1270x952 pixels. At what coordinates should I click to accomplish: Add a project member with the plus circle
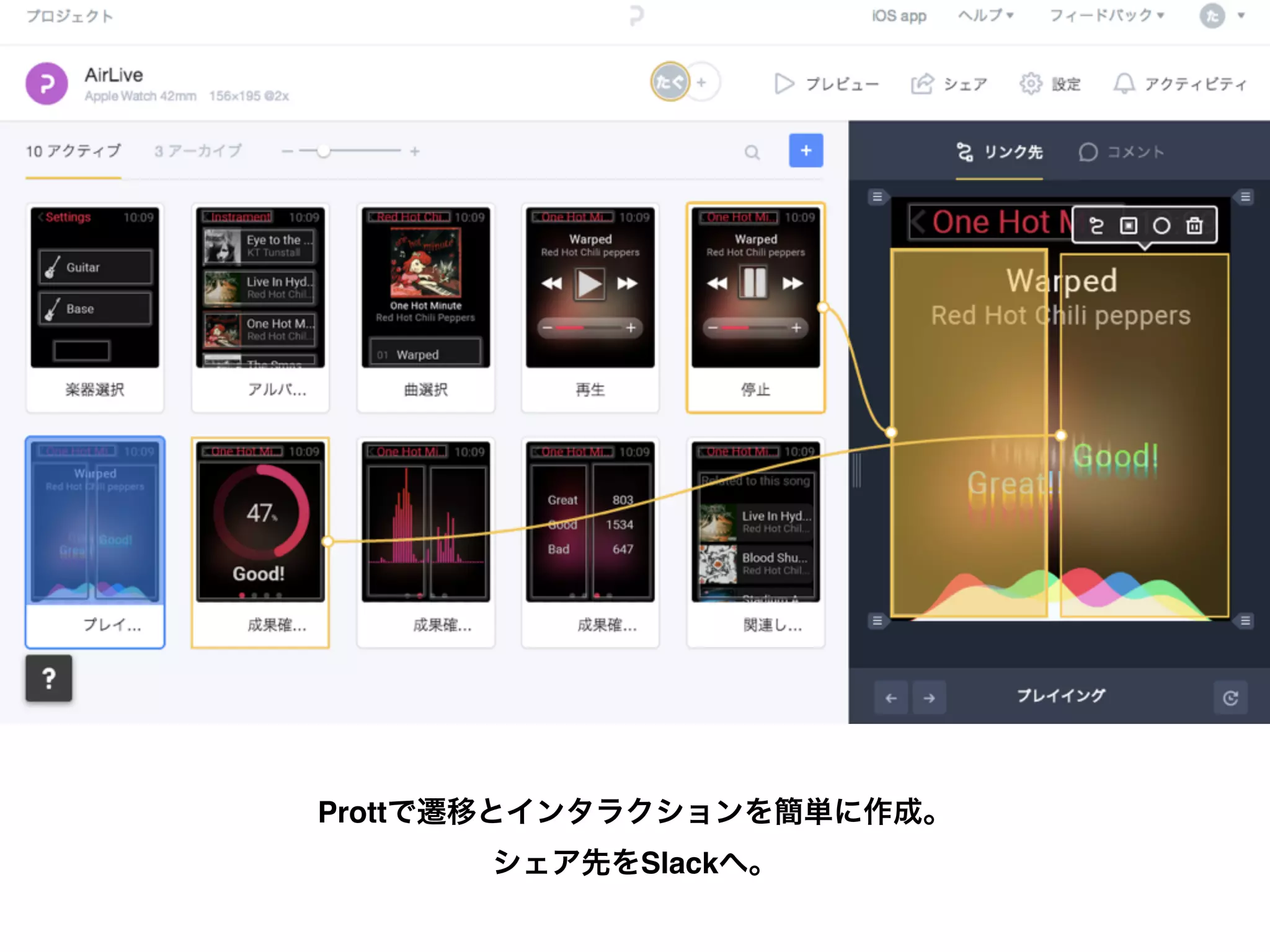pyautogui.click(x=701, y=82)
